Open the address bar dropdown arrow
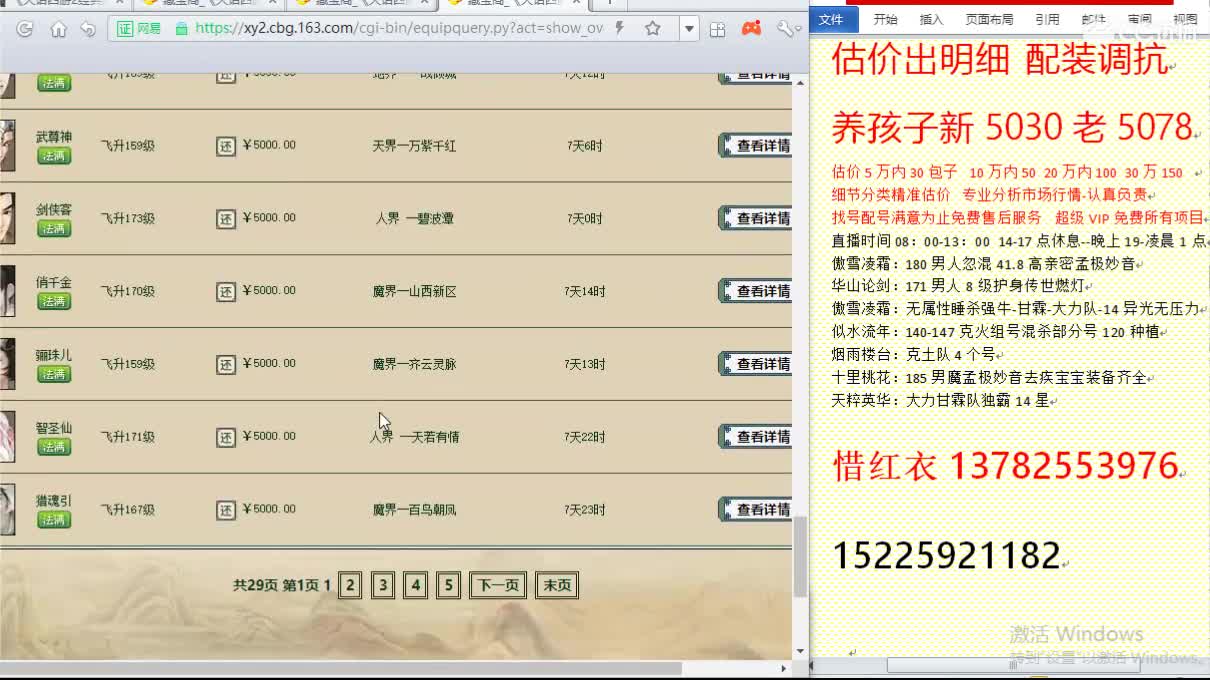Screen dimensions: 1210x680 pyautogui.click(x=689, y=29)
